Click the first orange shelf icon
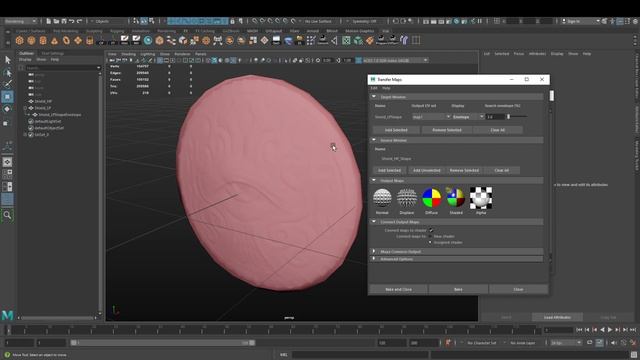Image resolution: width=640 pixels, height=360 pixels. (20, 40)
